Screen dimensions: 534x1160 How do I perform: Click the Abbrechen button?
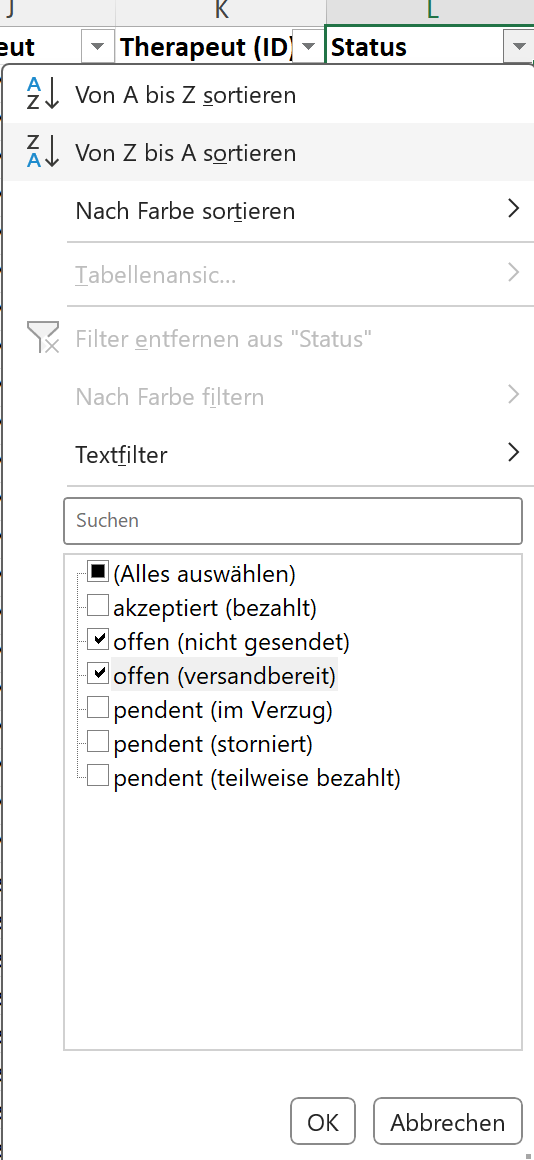(447, 1122)
